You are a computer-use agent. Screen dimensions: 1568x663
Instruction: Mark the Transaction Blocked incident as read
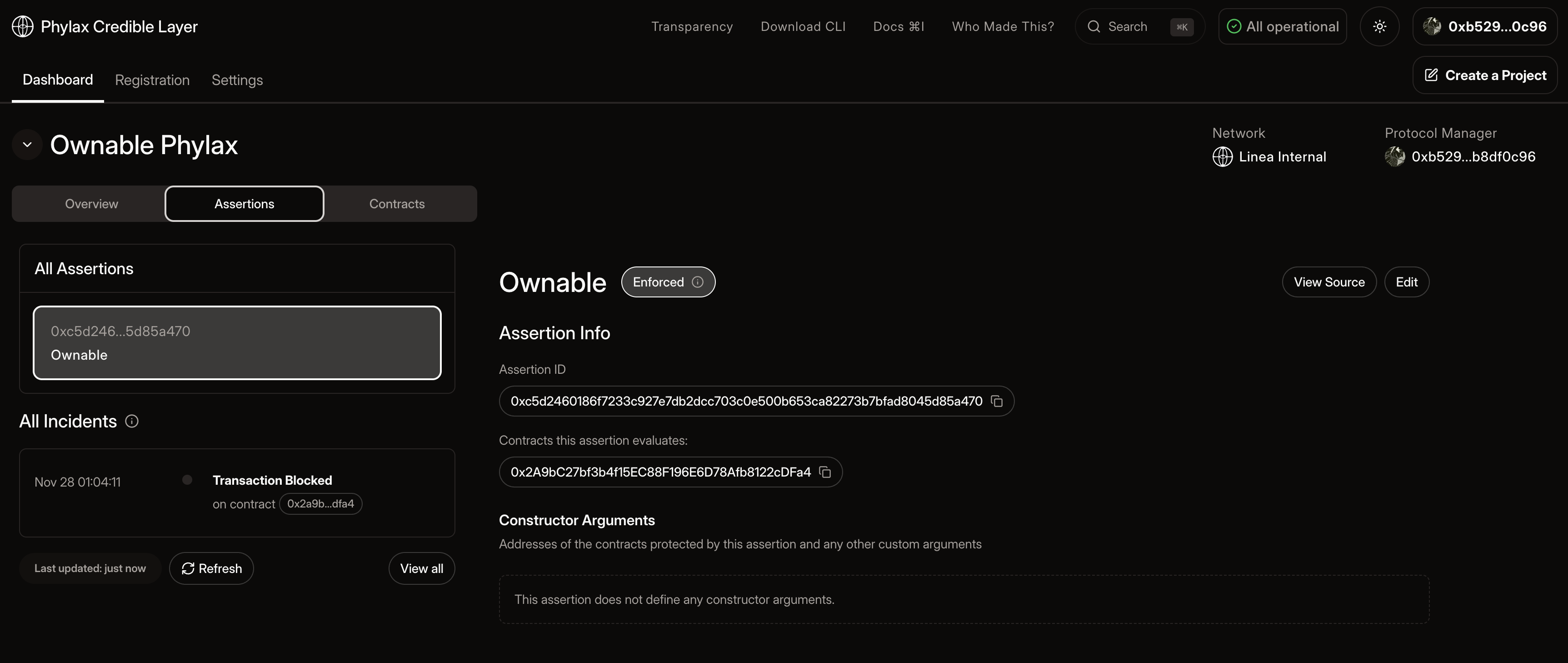187,480
